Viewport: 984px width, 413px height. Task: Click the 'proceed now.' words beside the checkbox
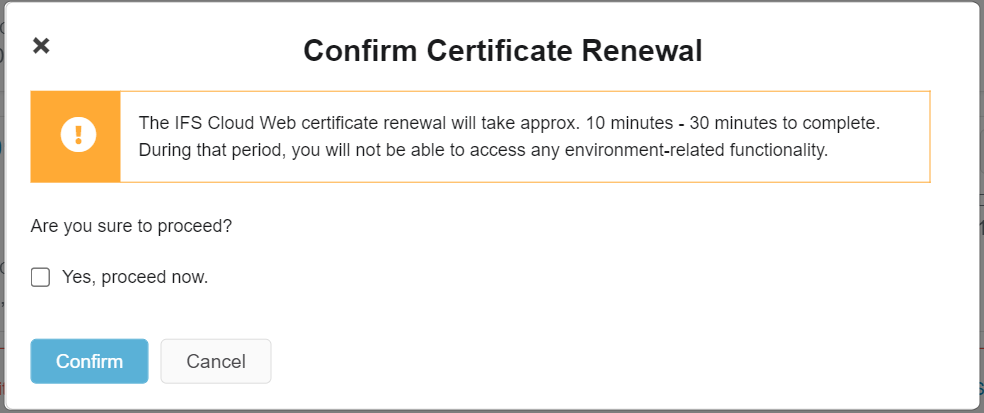[154, 277]
